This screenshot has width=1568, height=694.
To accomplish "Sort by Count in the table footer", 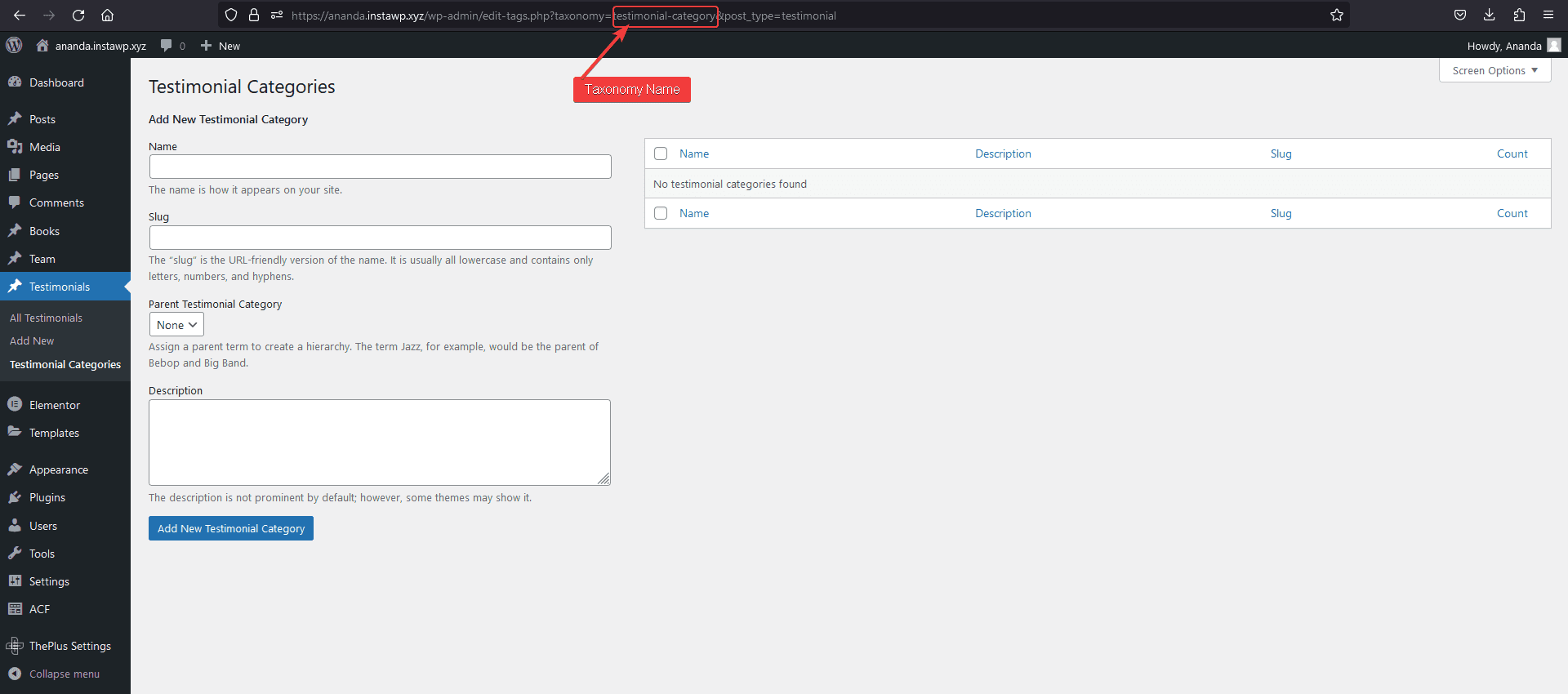I will (x=1512, y=213).
